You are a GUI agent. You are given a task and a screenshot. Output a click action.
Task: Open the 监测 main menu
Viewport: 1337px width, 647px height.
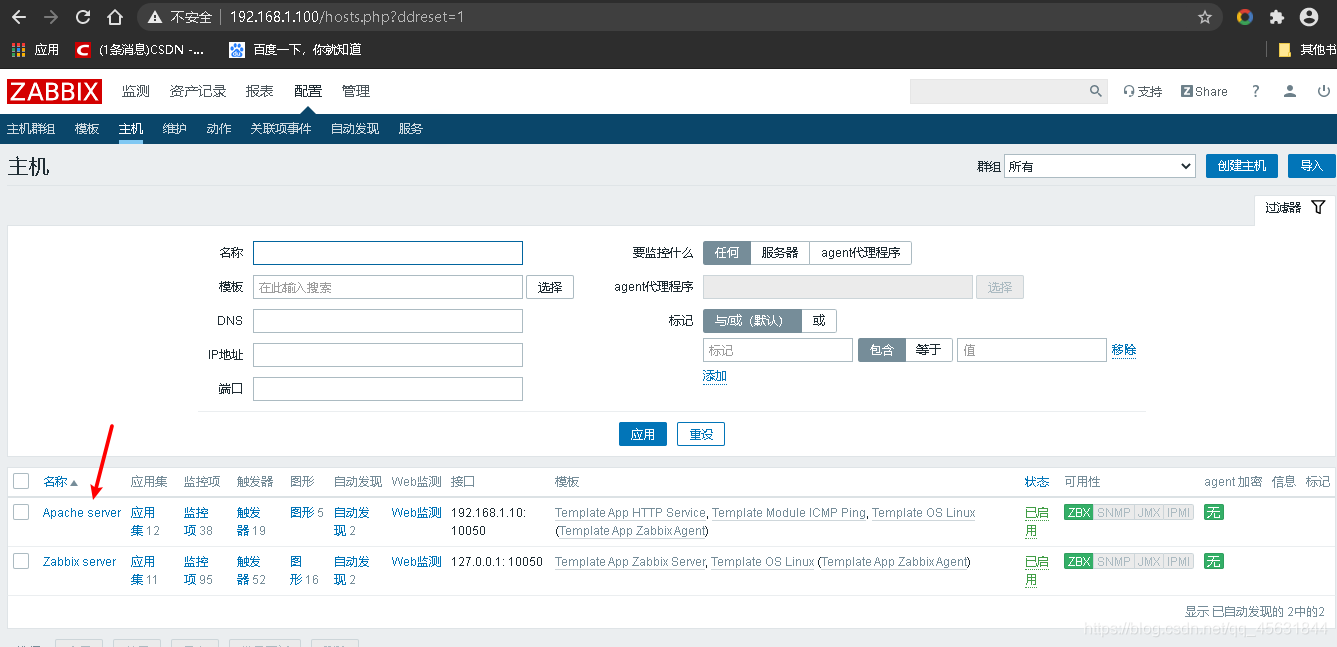[x=136, y=91]
